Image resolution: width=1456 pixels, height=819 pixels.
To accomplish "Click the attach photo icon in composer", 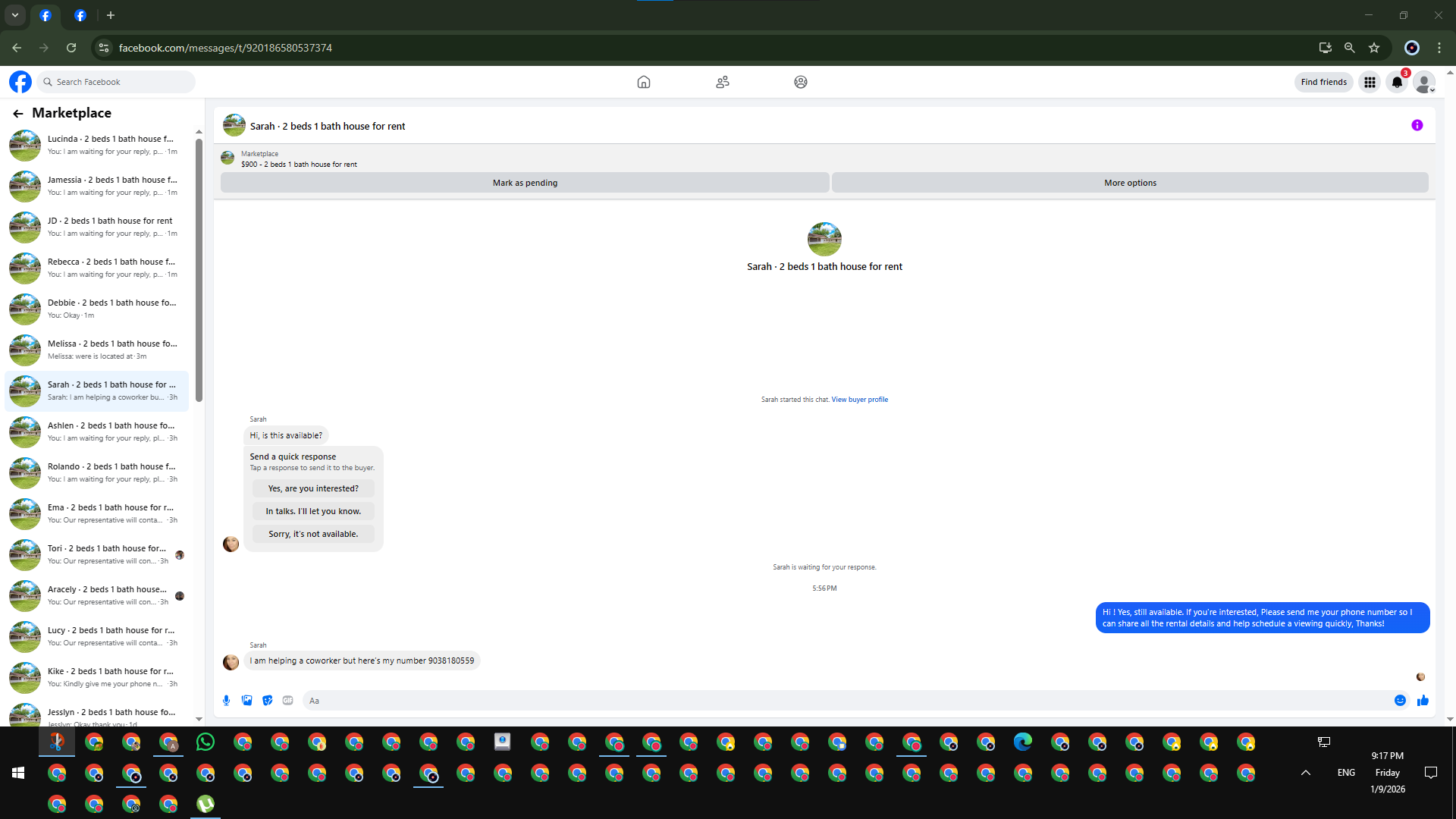I will coord(246,701).
